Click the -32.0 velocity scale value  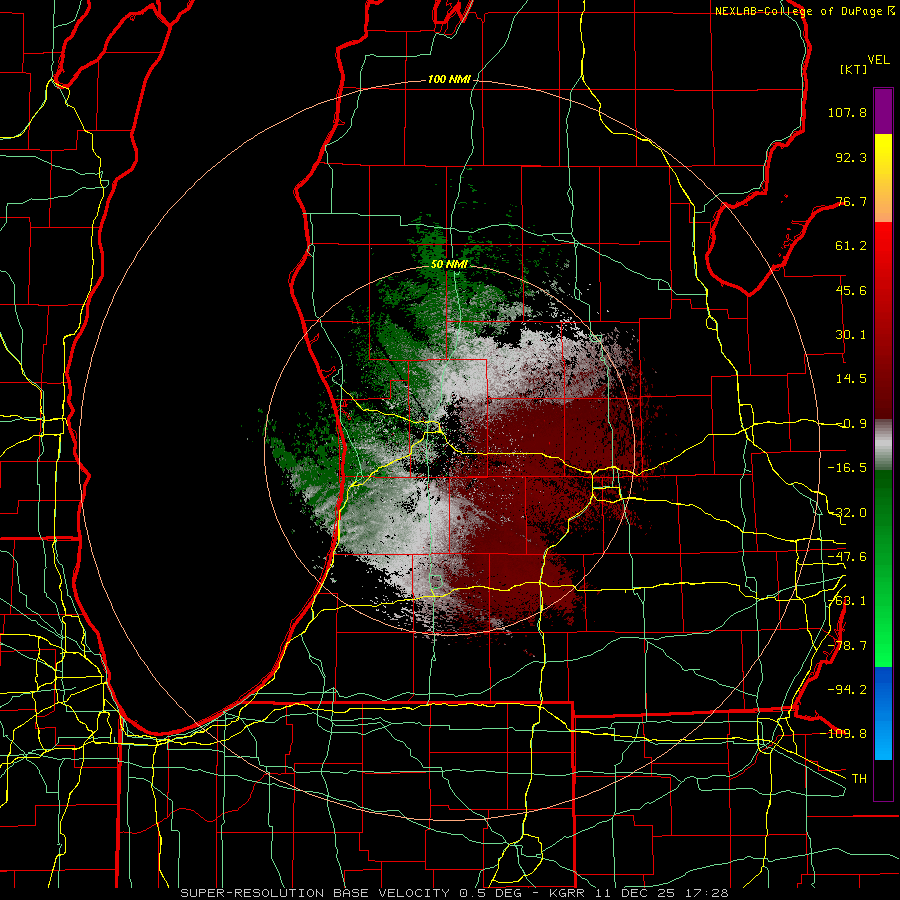(847, 513)
